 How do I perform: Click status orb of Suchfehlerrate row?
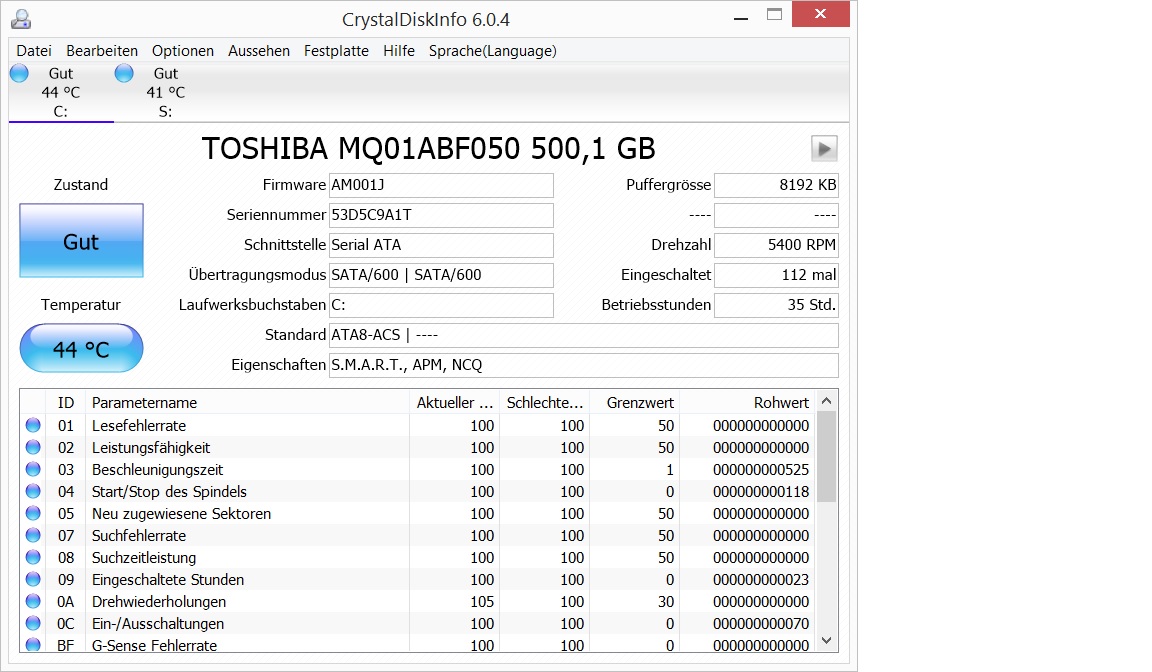33,535
